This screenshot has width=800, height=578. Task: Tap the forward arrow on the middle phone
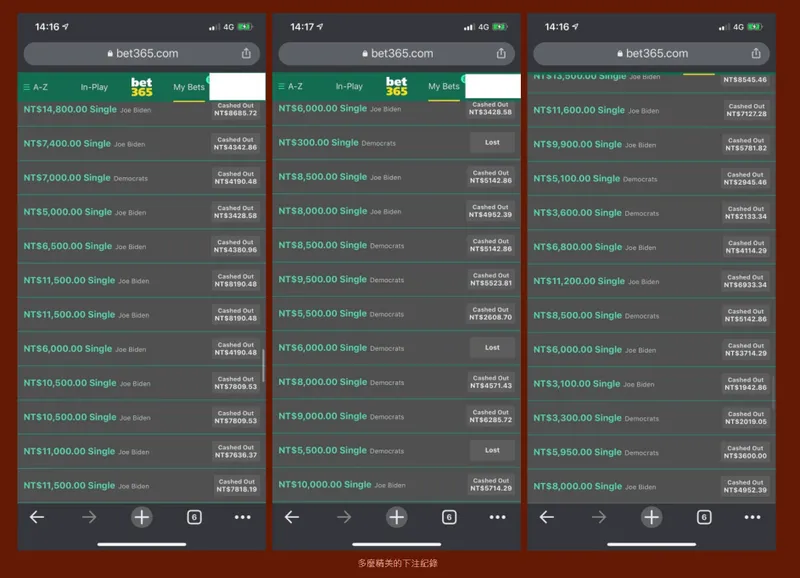(x=344, y=517)
